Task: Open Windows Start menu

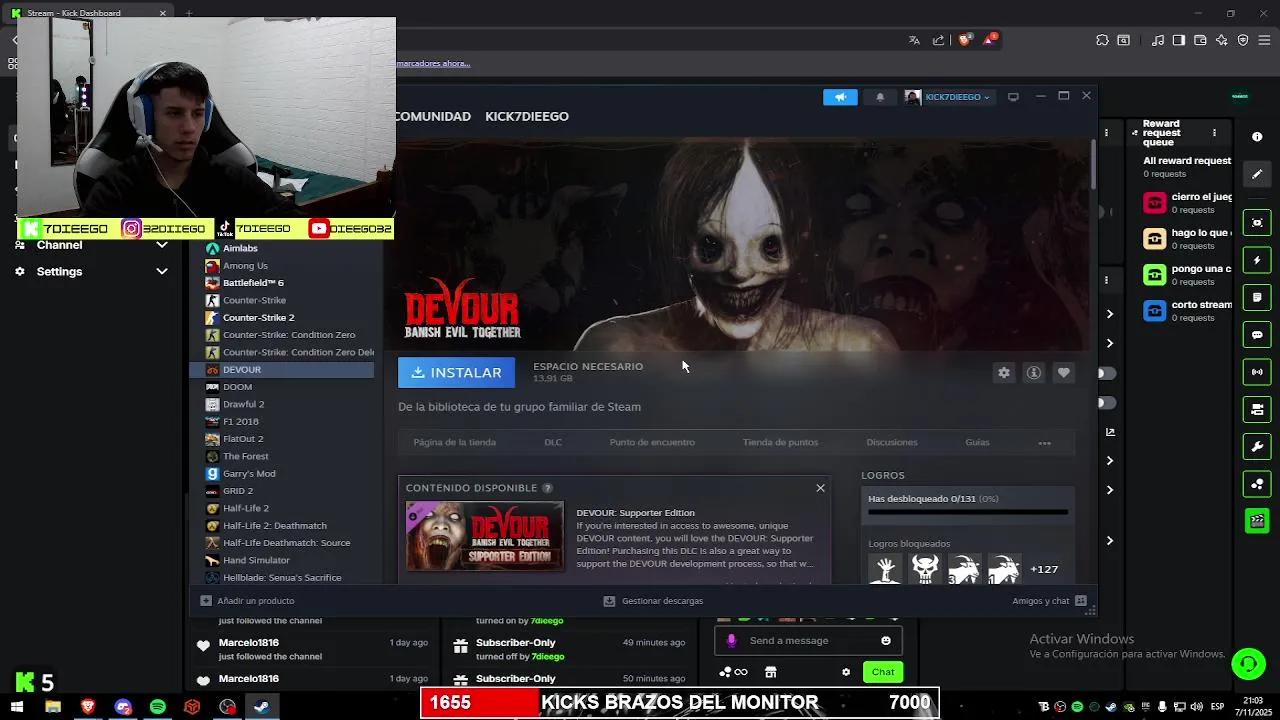Action: (x=17, y=707)
